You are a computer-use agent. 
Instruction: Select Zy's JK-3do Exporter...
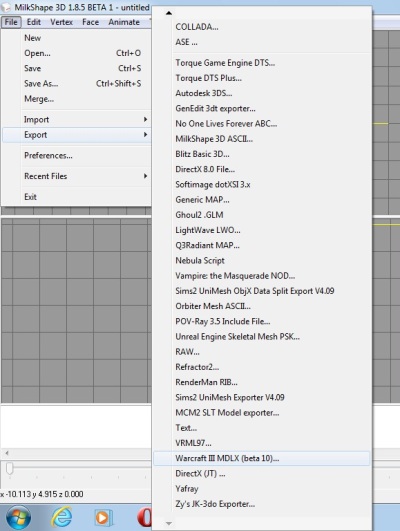[x=261, y=504]
